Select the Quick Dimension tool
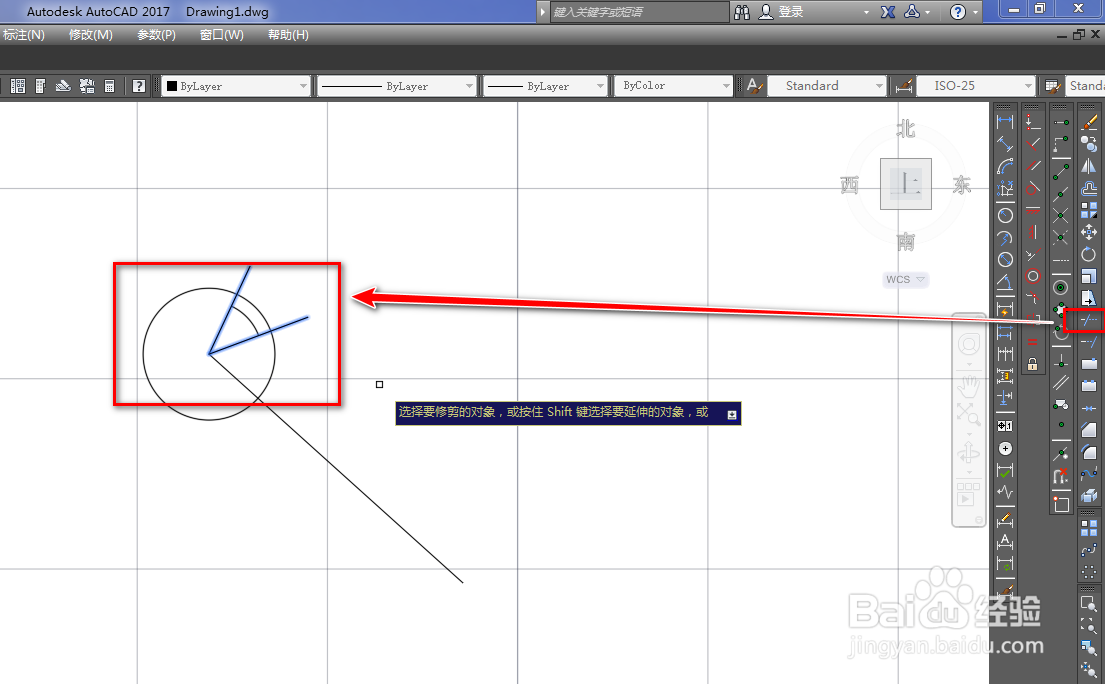 (1005, 309)
